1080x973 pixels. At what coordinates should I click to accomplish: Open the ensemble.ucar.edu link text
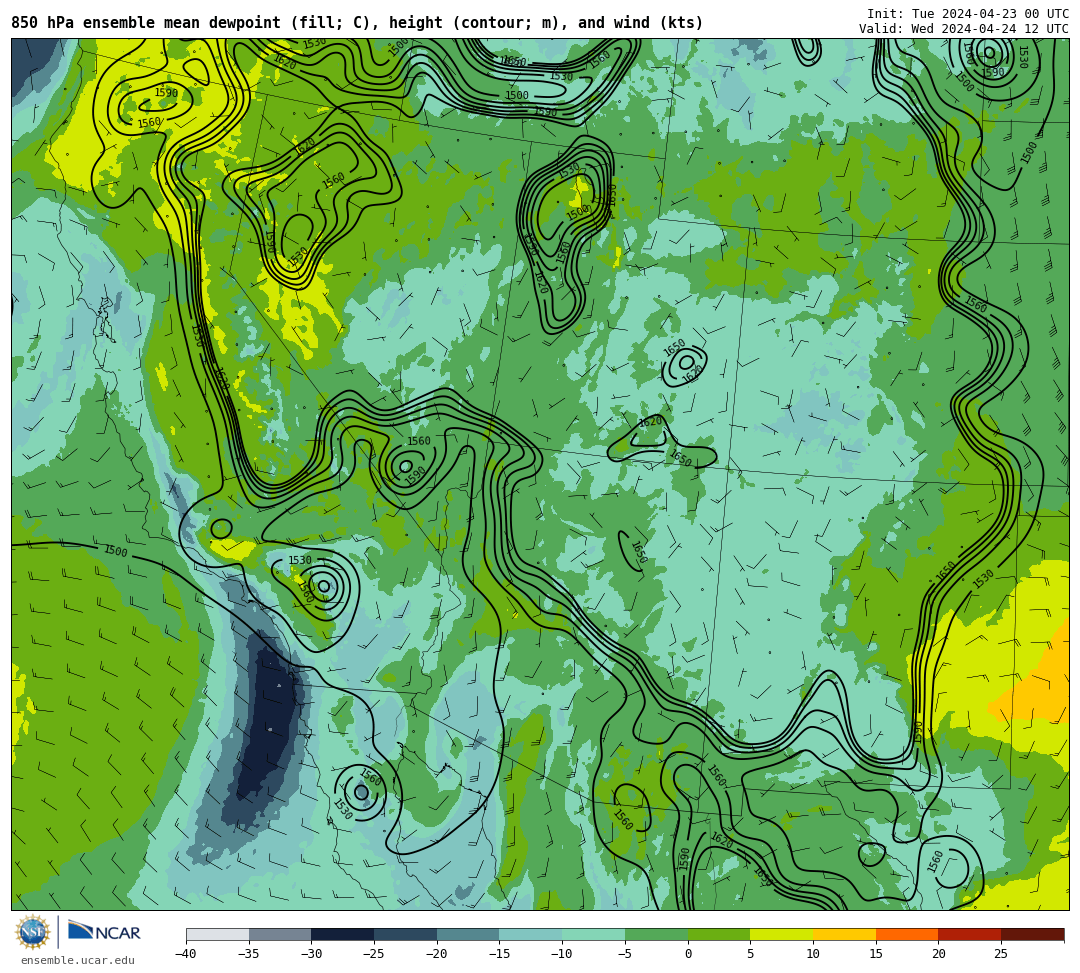tap(78, 960)
